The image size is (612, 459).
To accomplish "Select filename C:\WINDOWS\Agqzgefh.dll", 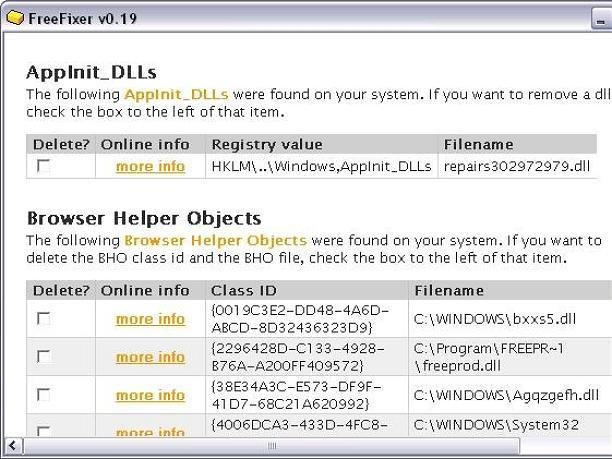I will coord(506,395).
